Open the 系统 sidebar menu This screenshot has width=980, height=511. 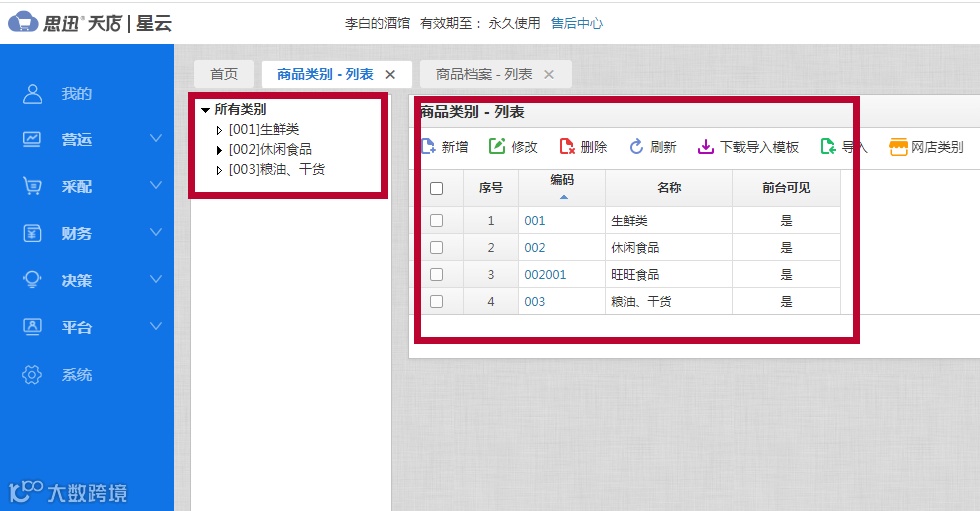(x=77, y=374)
